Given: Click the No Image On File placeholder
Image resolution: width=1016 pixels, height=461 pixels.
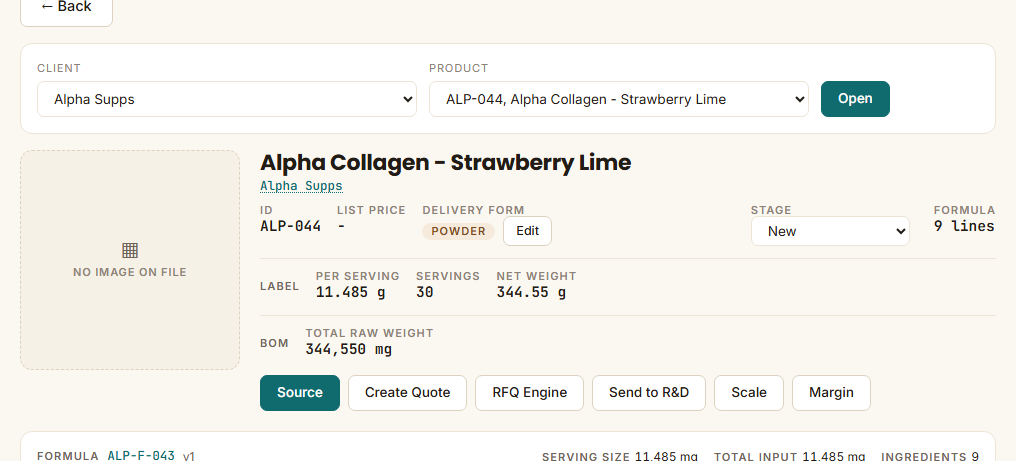Looking at the screenshot, I should click(130, 260).
